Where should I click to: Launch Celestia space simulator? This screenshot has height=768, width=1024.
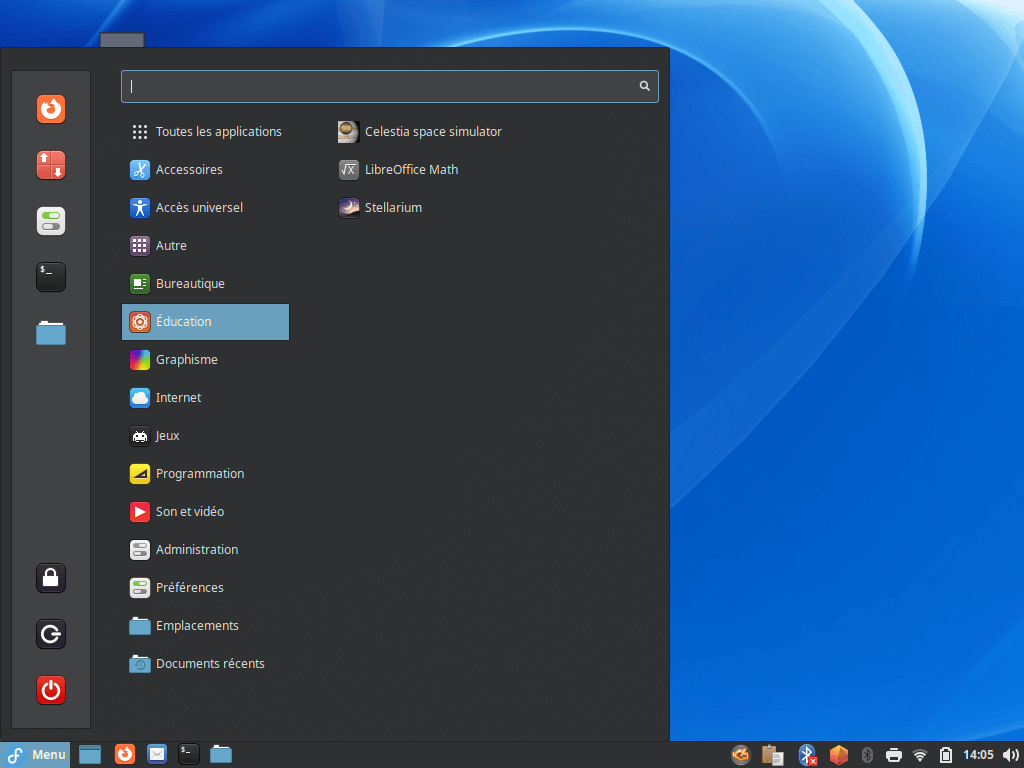click(420, 132)
